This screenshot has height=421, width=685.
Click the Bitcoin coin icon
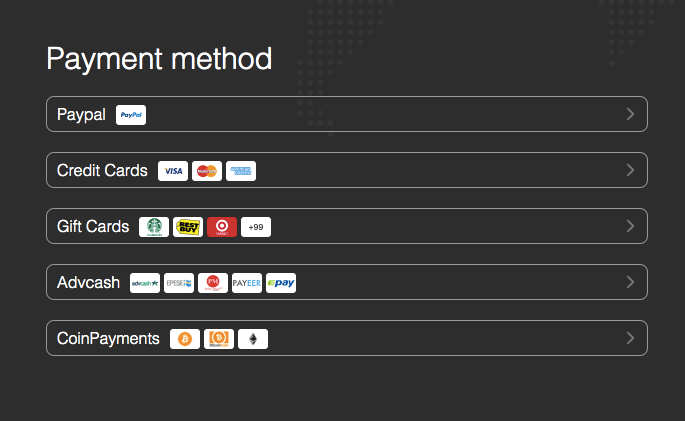point(185,339)
